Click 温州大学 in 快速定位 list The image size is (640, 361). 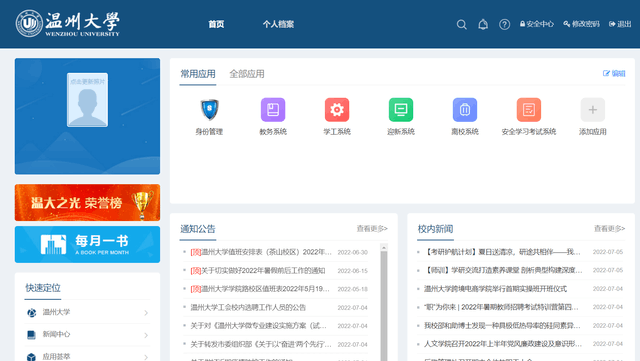click(x=56, y=312)
